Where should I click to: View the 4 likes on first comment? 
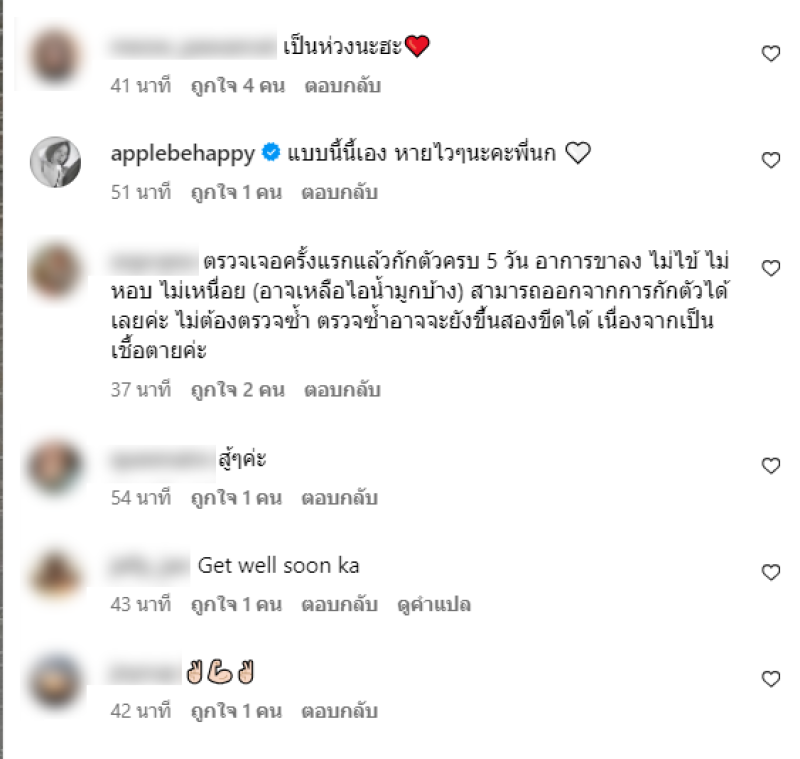point(238,86)
